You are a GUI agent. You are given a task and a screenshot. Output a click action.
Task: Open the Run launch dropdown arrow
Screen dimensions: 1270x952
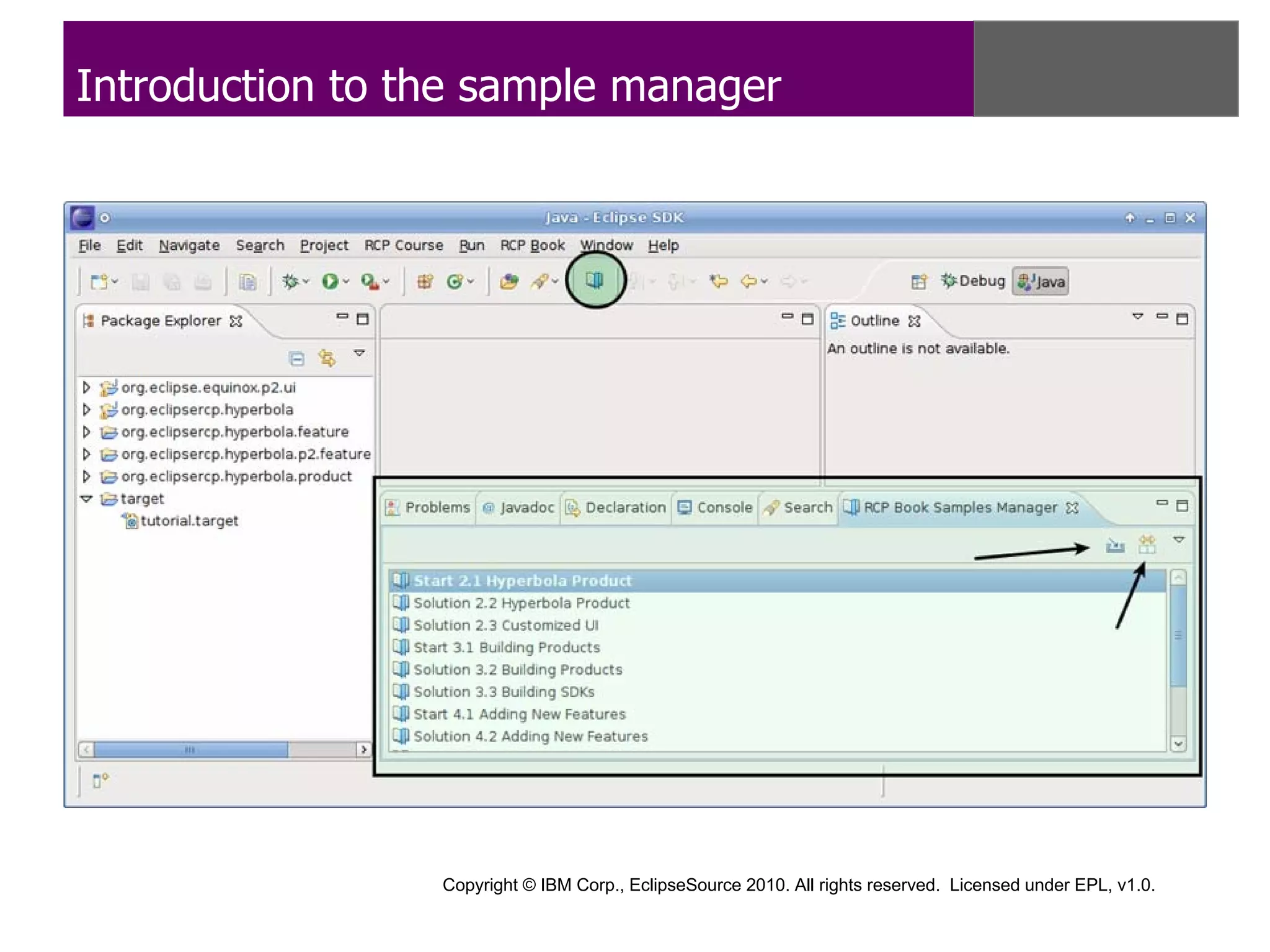tap(346, 282)
